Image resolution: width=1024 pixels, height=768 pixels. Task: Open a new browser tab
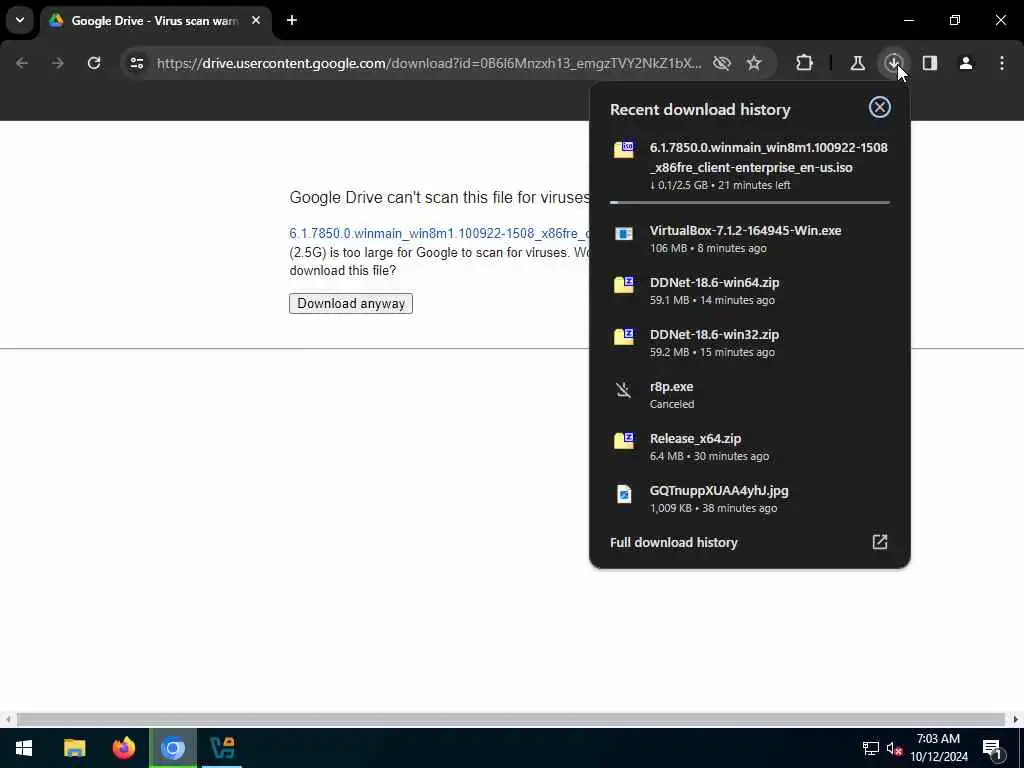click(x=292, y=21)
